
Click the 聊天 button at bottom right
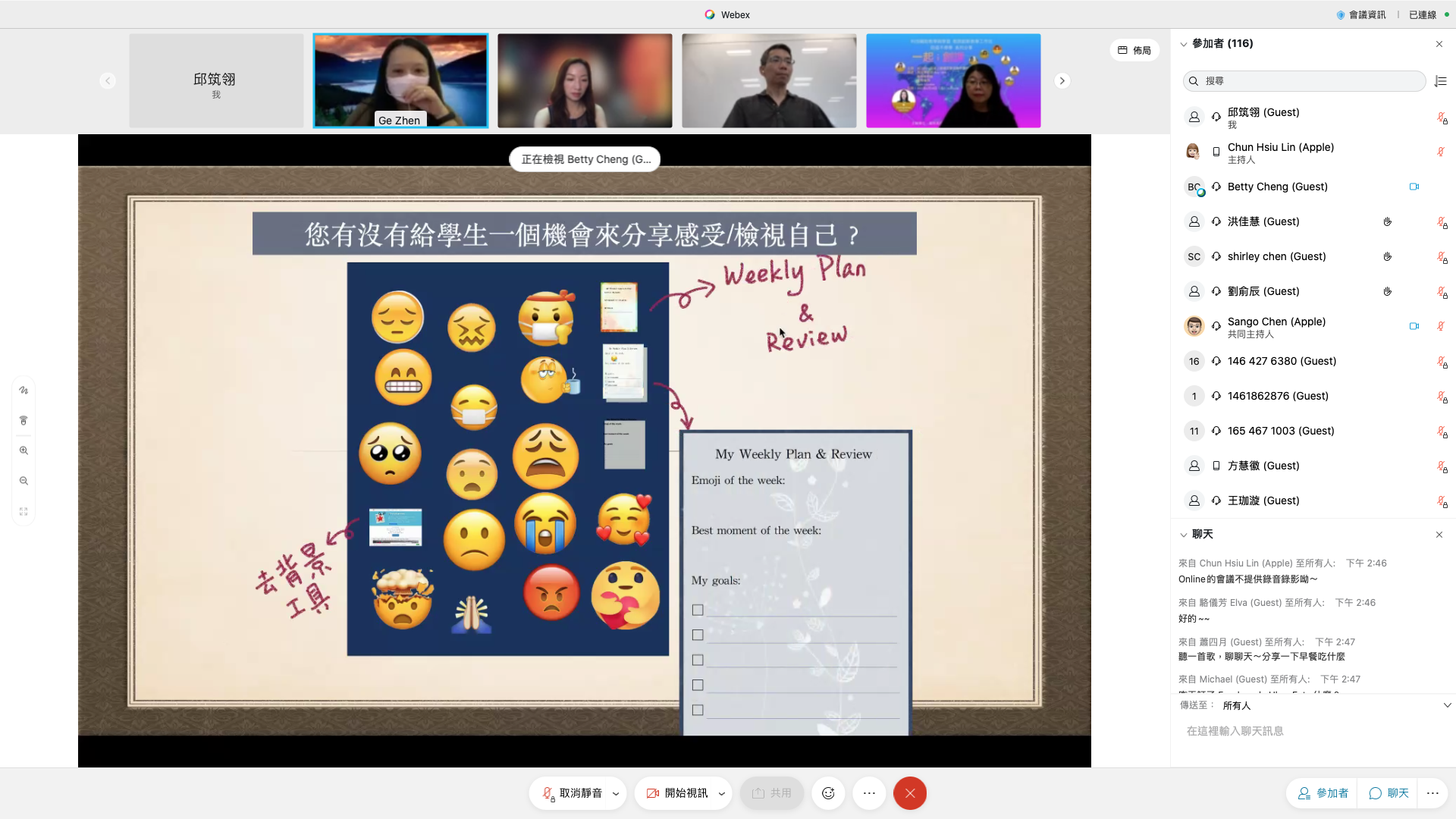pyautogui.click(x=1389, y=793)
